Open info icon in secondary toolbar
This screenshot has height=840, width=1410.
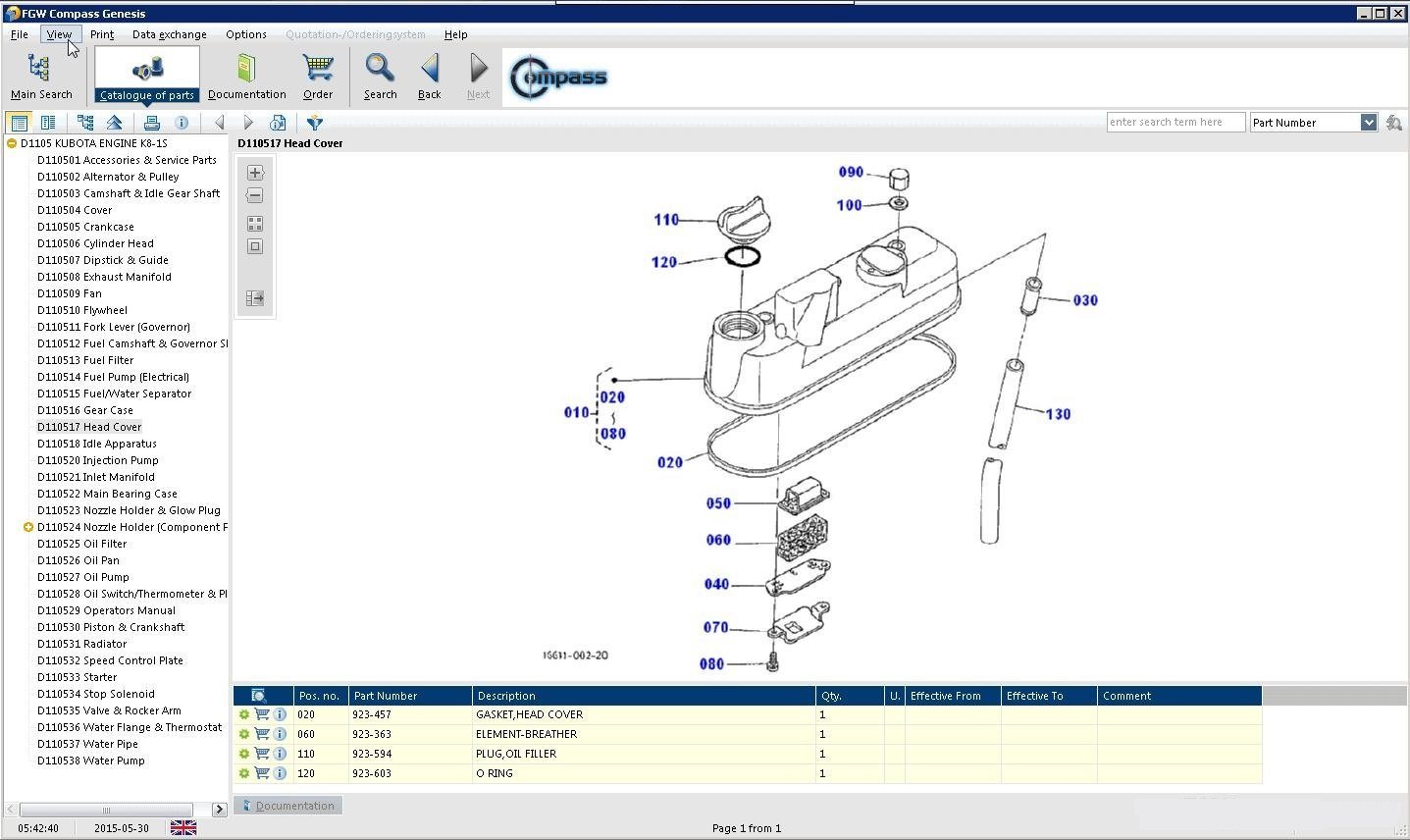pos(182,123)
